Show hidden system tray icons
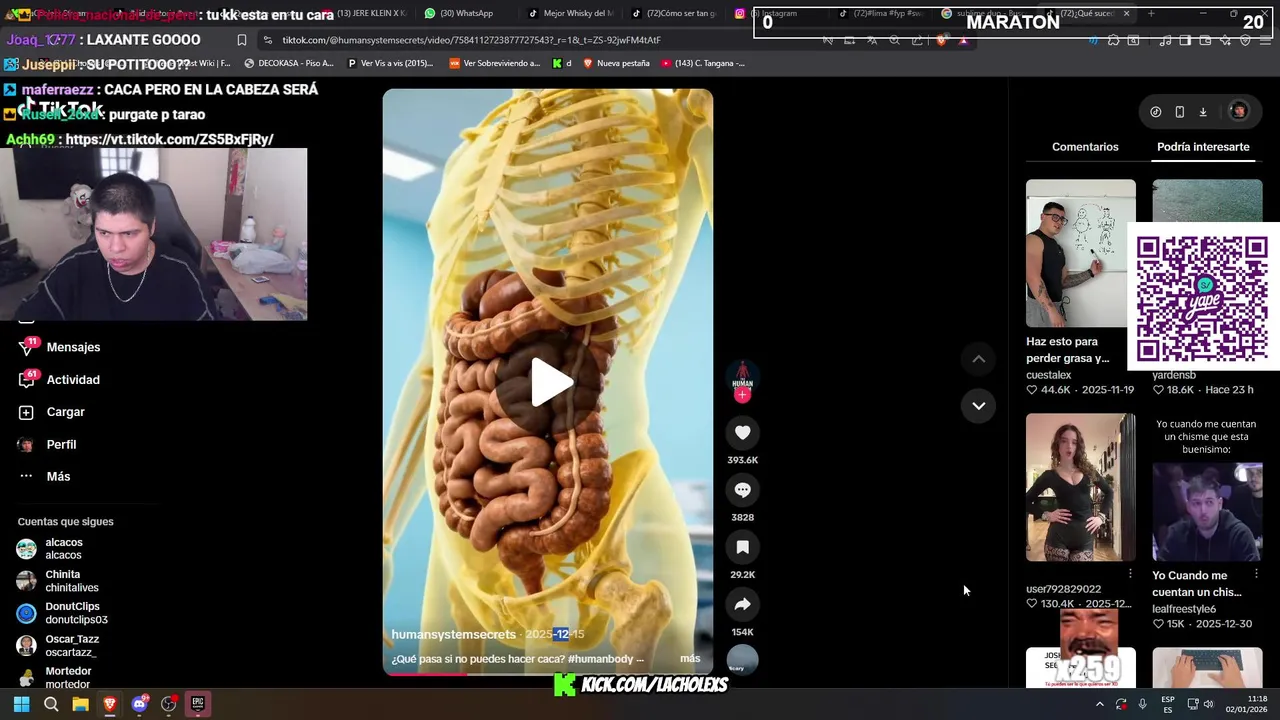Viewport: 1280px width, 720px height. 1099,704
